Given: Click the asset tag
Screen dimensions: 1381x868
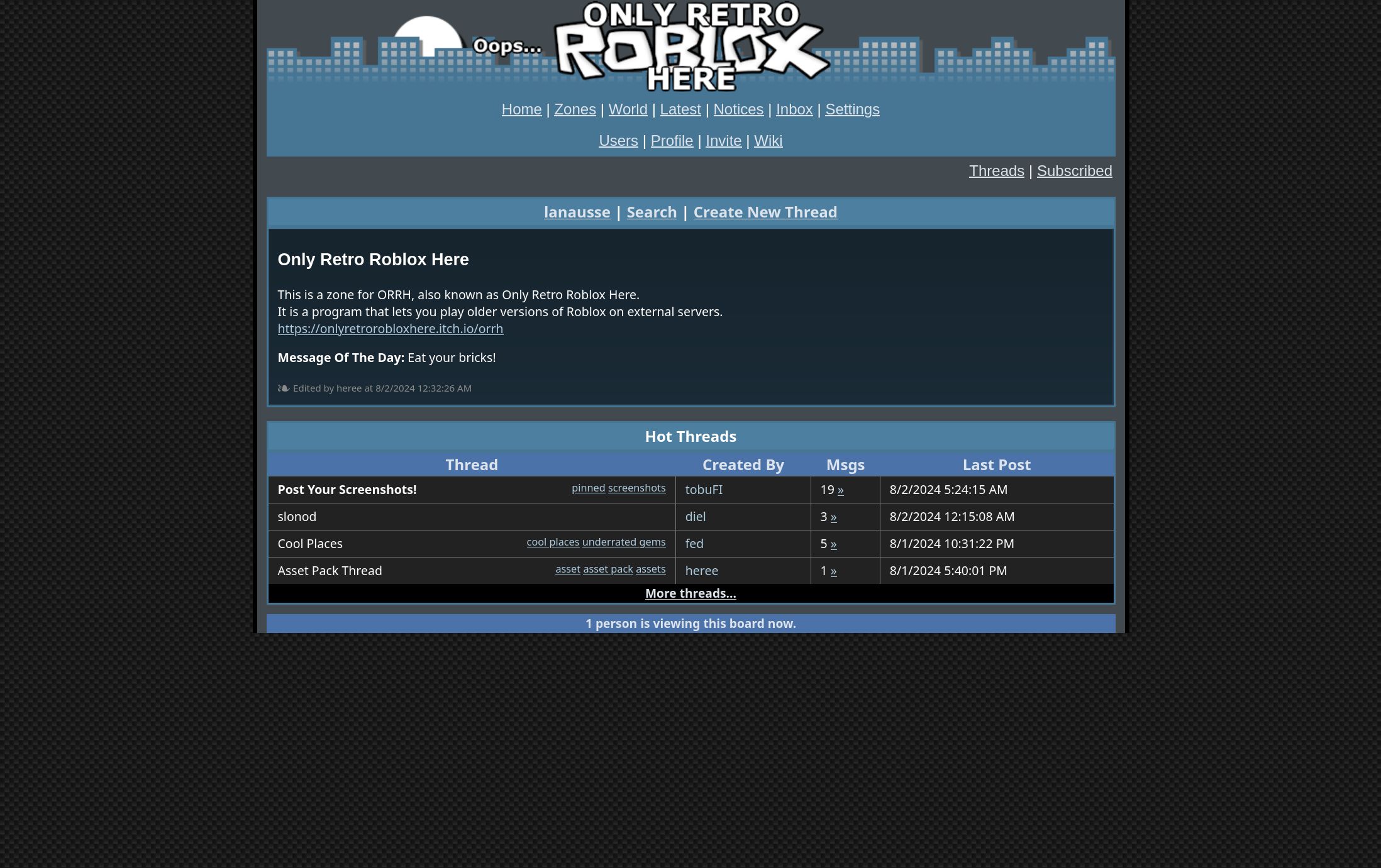Looking at the screenshot, I should (x=567, y=569).
